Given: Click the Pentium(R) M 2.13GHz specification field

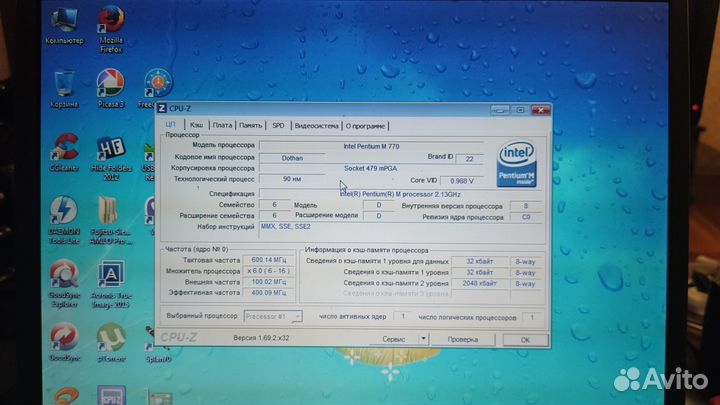Looking at the screenshot, I should coord(400,194).
